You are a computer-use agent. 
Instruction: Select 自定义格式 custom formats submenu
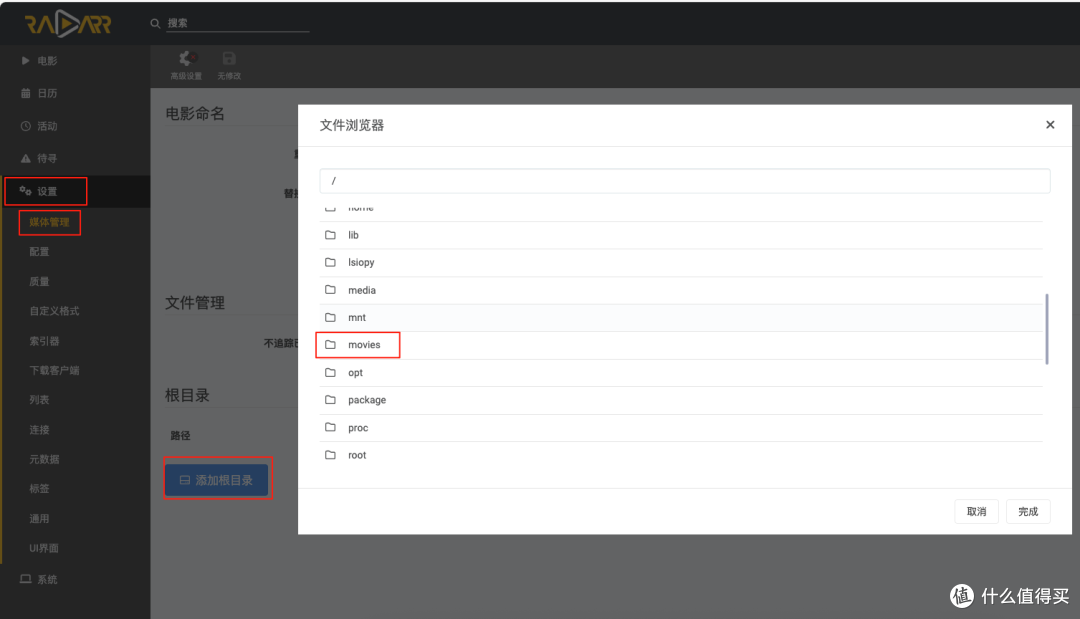click(x=54, y=311)
